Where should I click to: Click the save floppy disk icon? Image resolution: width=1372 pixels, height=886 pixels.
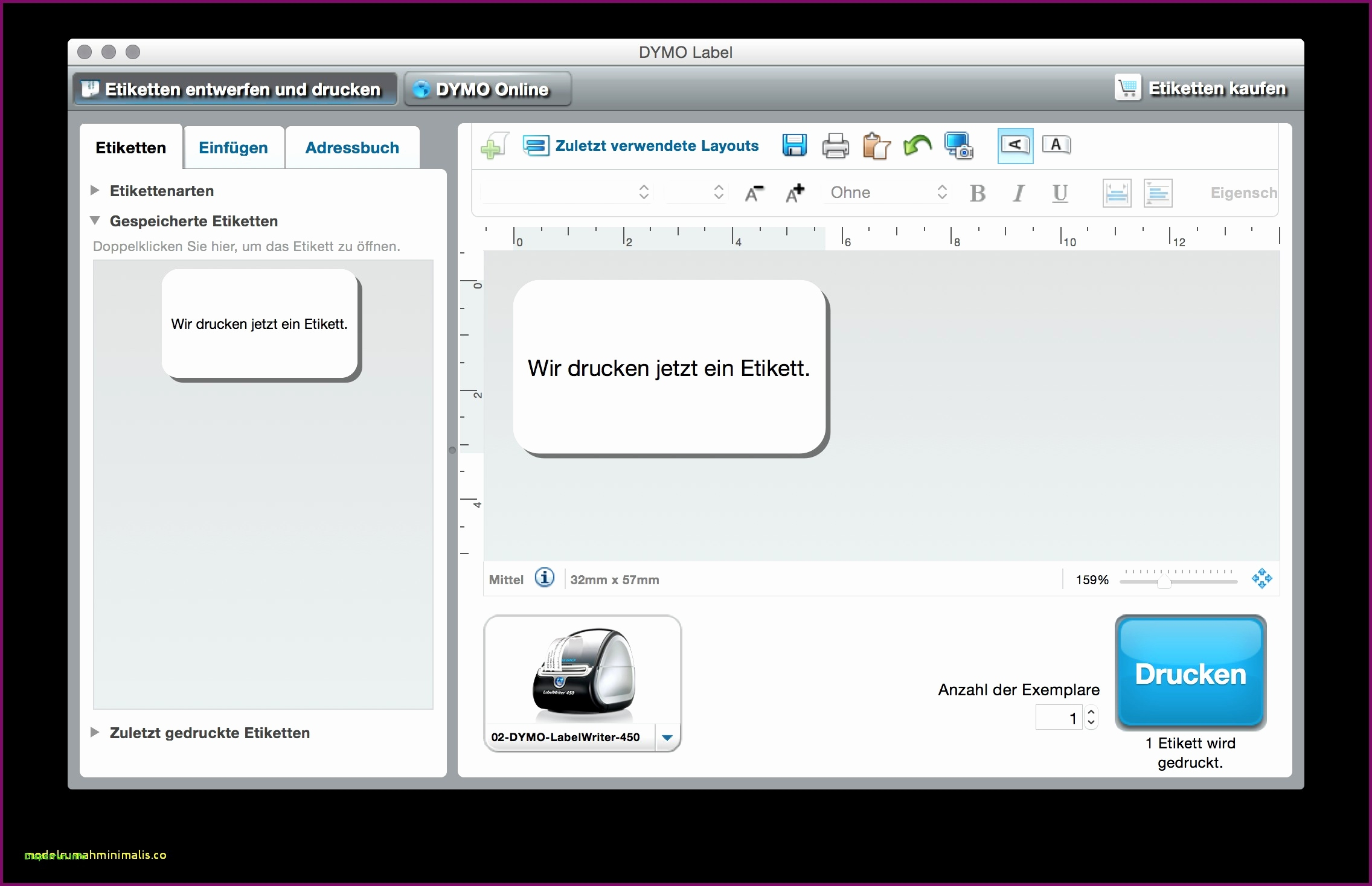click(794, 145)
